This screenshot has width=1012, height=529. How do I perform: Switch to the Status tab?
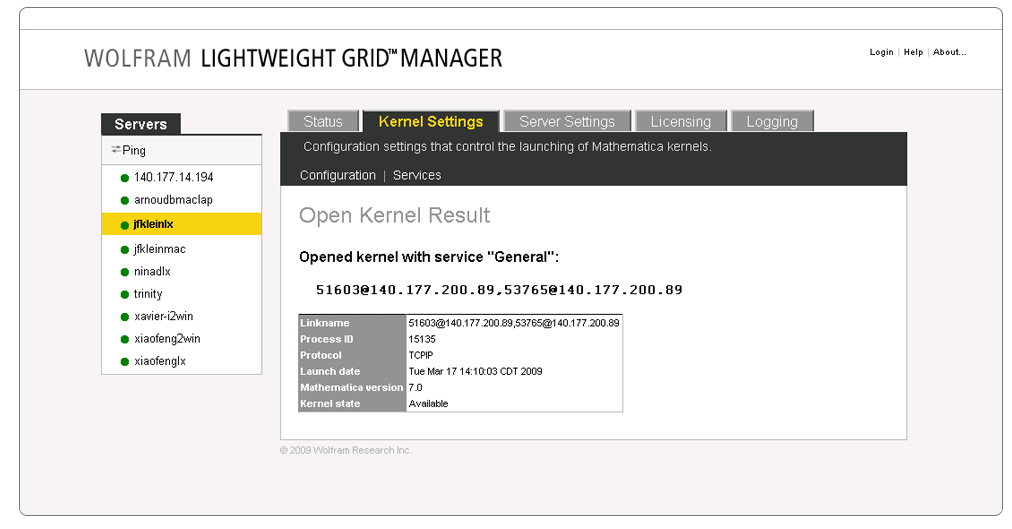[x=323, y=121]
